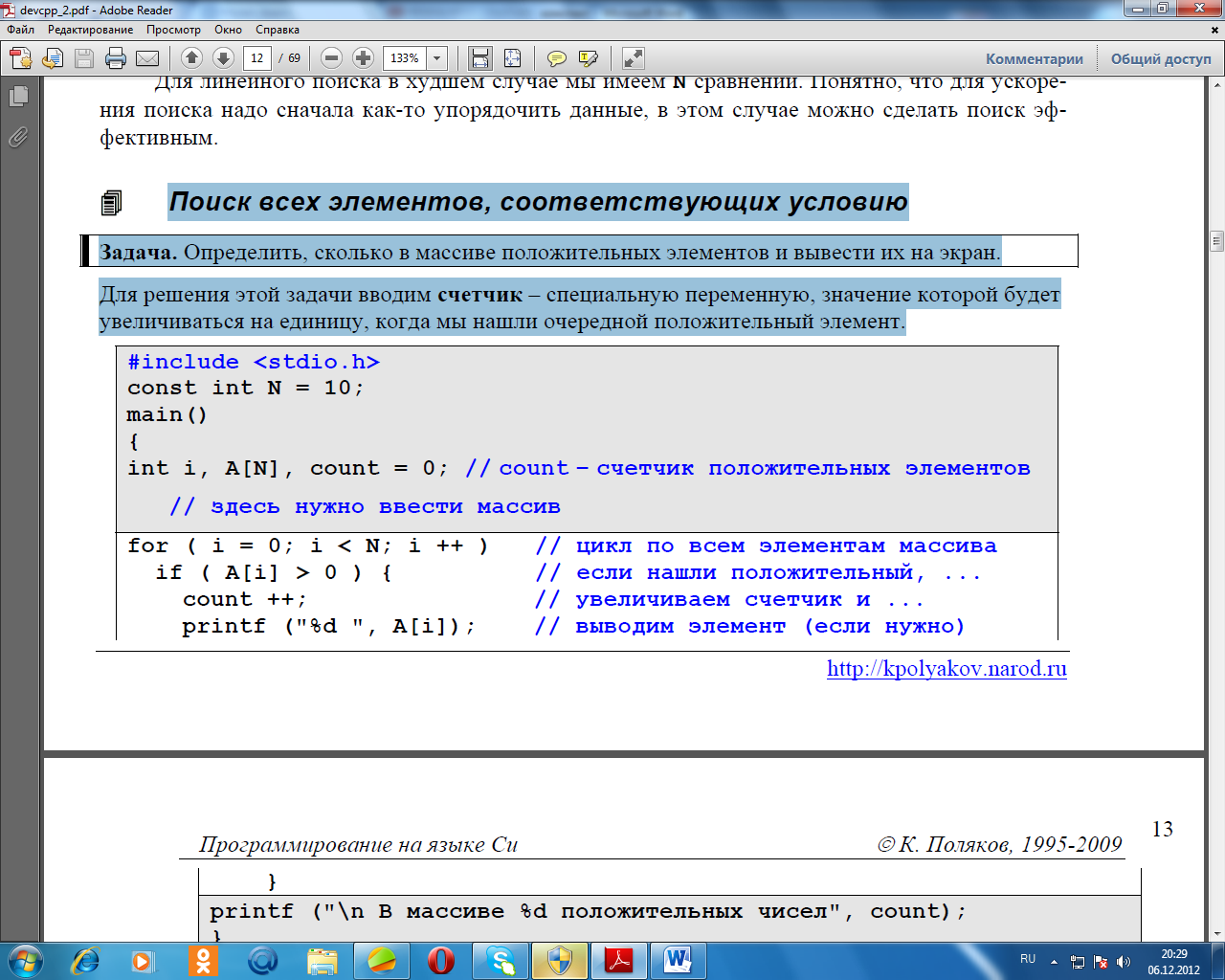Toggle fit one full page view
The width and height of the screenshot is (1225, 980).
513,58
